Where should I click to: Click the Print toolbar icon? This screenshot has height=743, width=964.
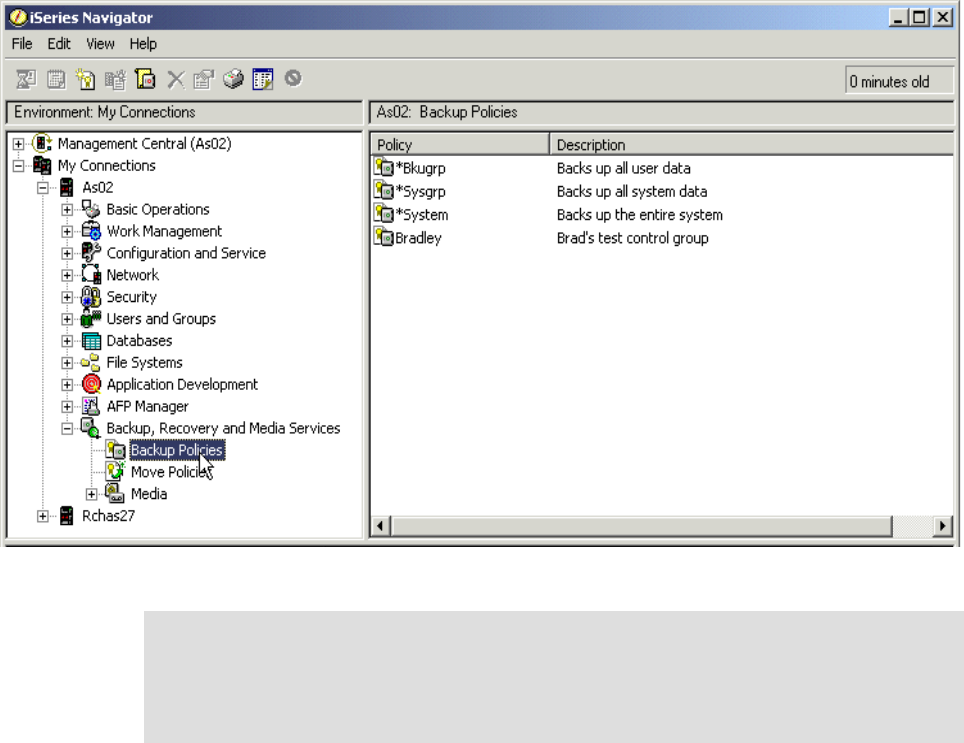point(233,79)
